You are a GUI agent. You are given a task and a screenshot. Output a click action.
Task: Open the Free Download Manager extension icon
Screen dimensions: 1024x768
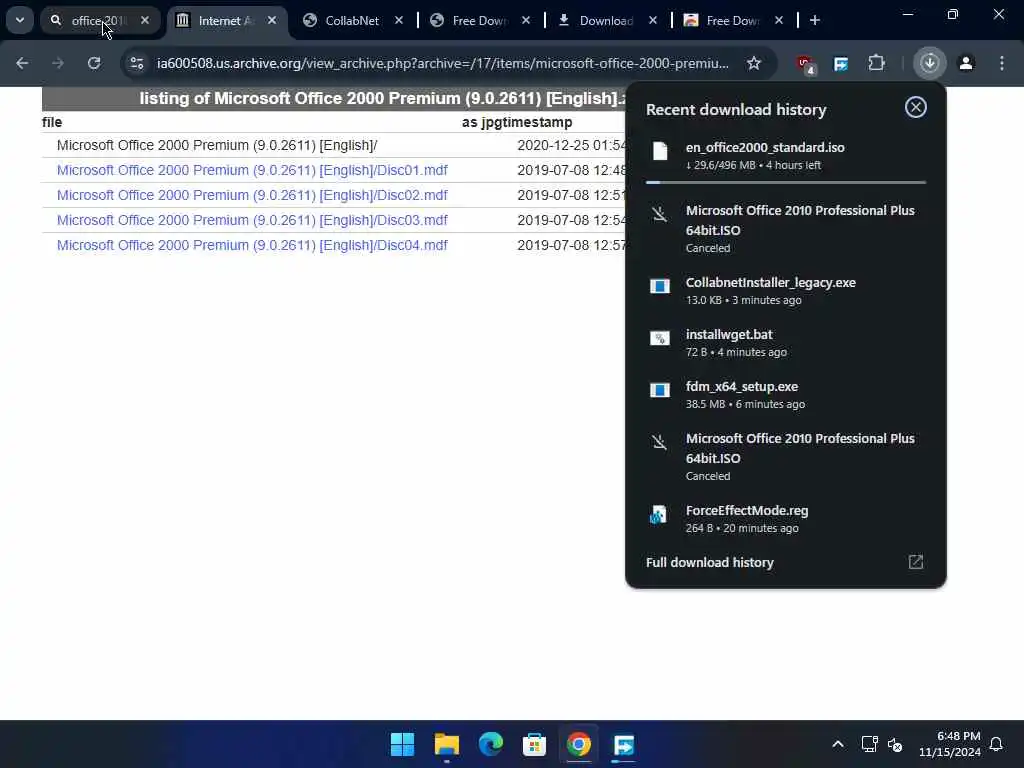coord(840,63)
